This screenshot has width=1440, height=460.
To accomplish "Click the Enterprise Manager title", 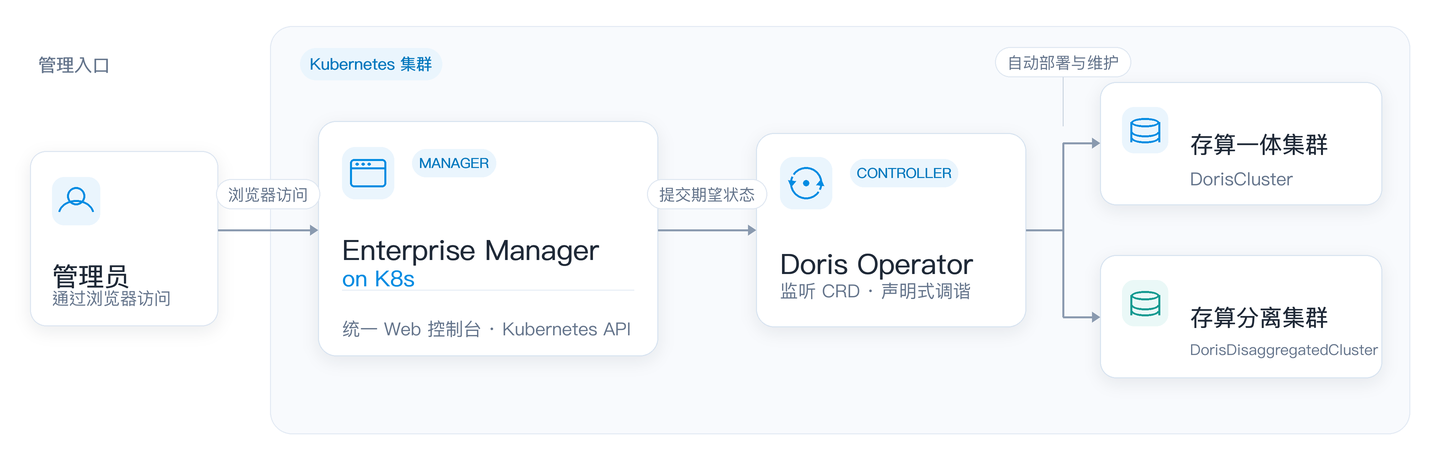I will (x=470, y=250).
